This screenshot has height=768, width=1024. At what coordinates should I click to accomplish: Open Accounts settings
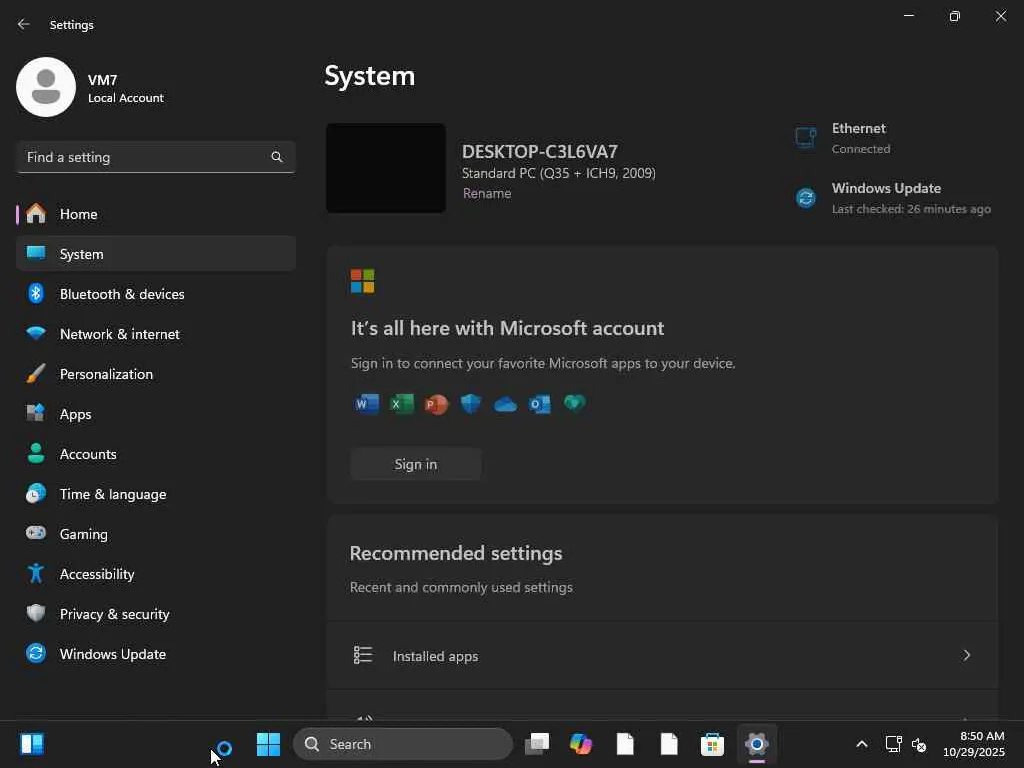click(x=155, y=454)
